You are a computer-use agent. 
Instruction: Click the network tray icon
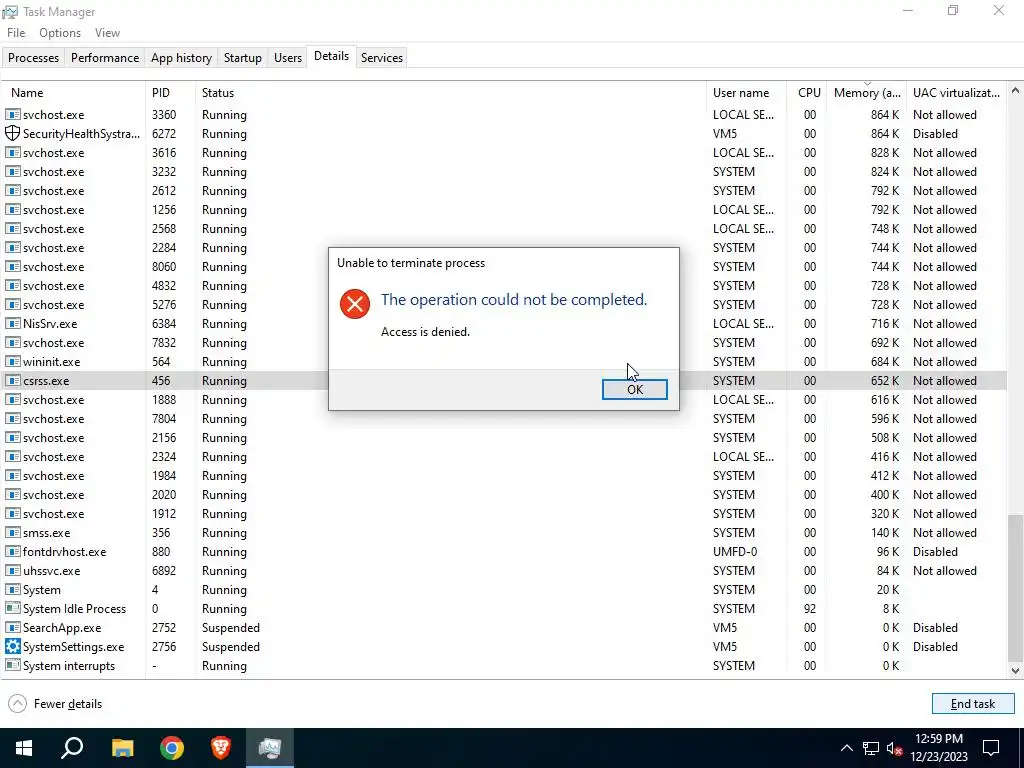point(871,748)
